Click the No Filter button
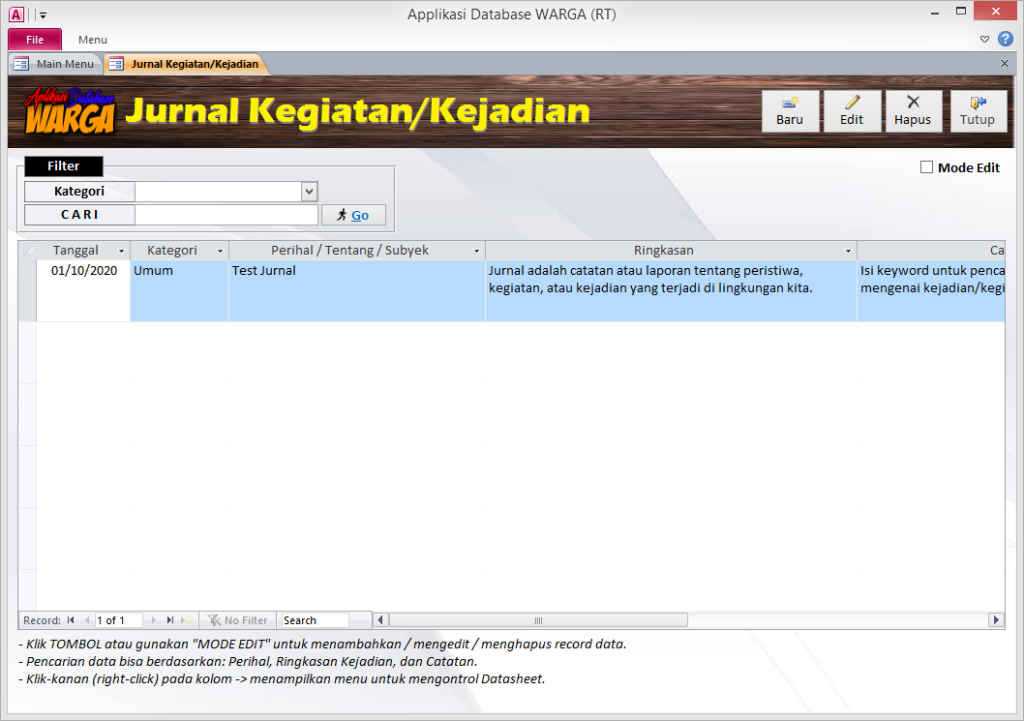Image resolution: width=1024 pixels, height=721 pixels. coord(238,620)
